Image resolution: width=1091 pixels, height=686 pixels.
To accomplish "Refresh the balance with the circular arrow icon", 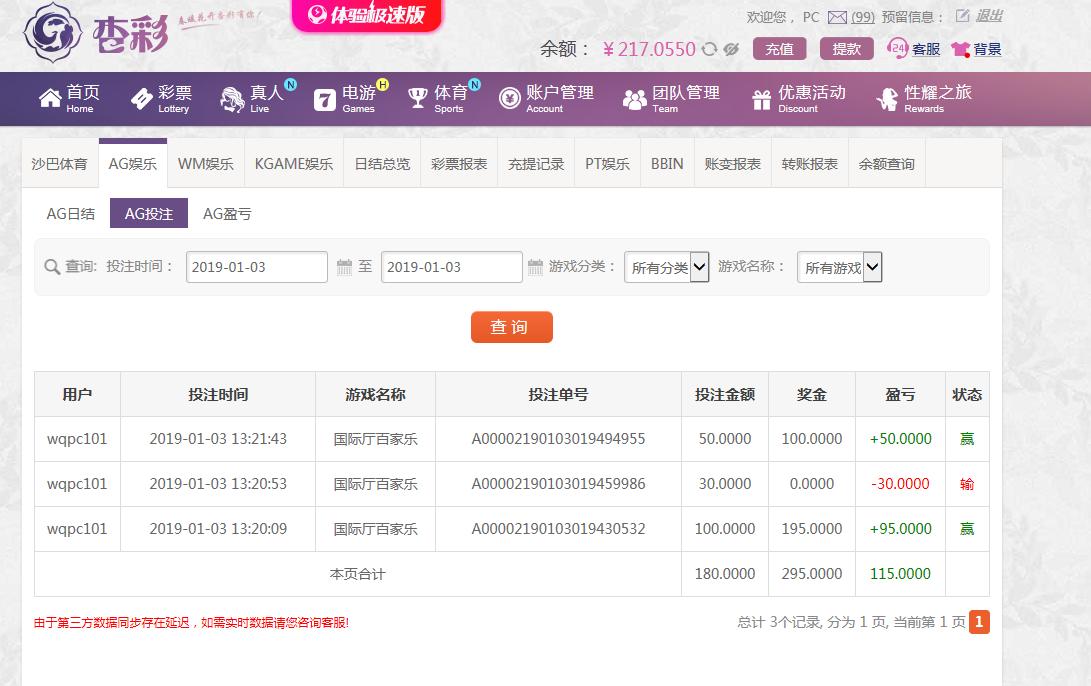I will [x=709, y=49].
